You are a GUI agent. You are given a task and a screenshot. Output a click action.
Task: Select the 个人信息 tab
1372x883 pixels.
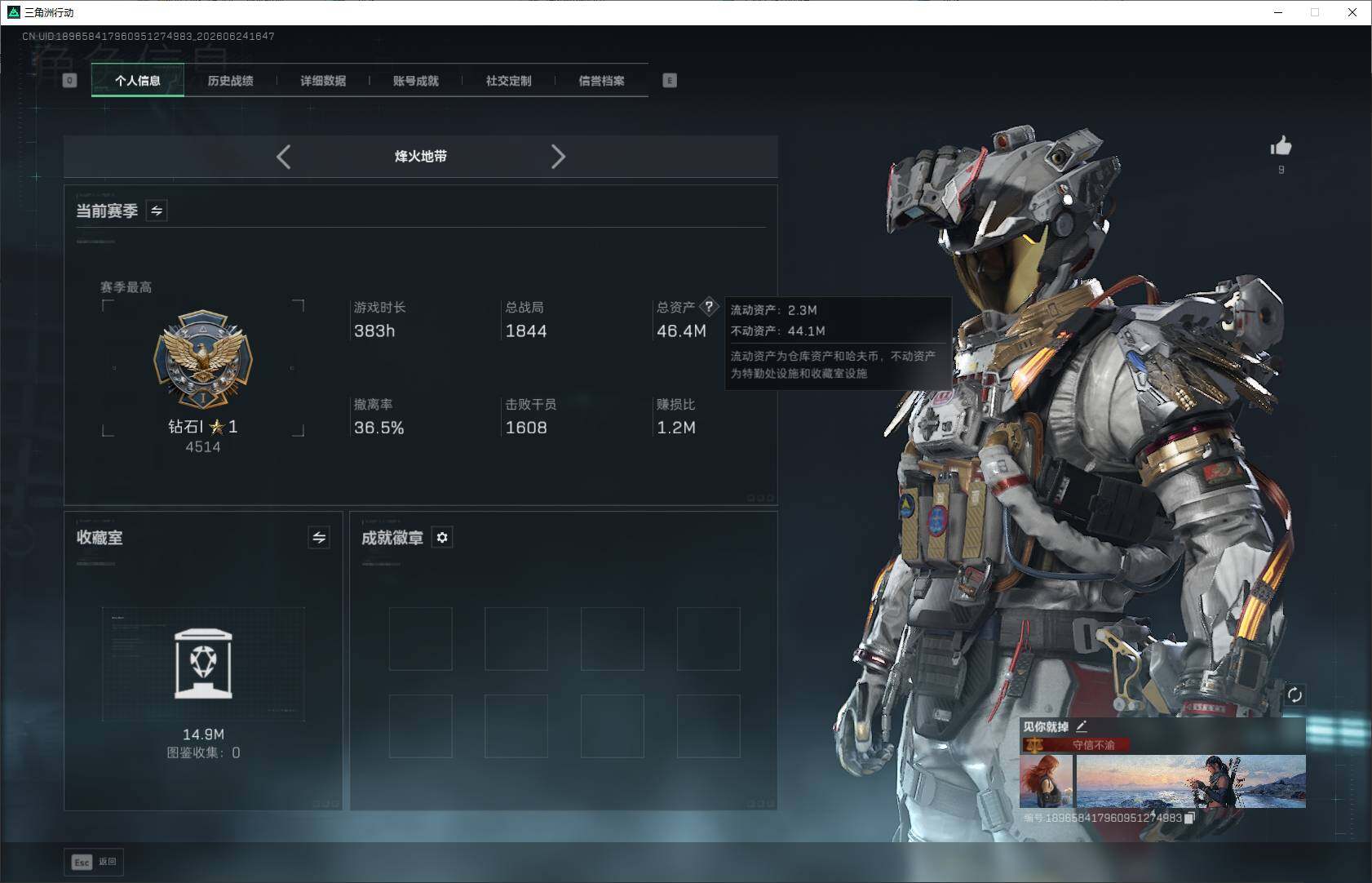click(x=138, y=81)
